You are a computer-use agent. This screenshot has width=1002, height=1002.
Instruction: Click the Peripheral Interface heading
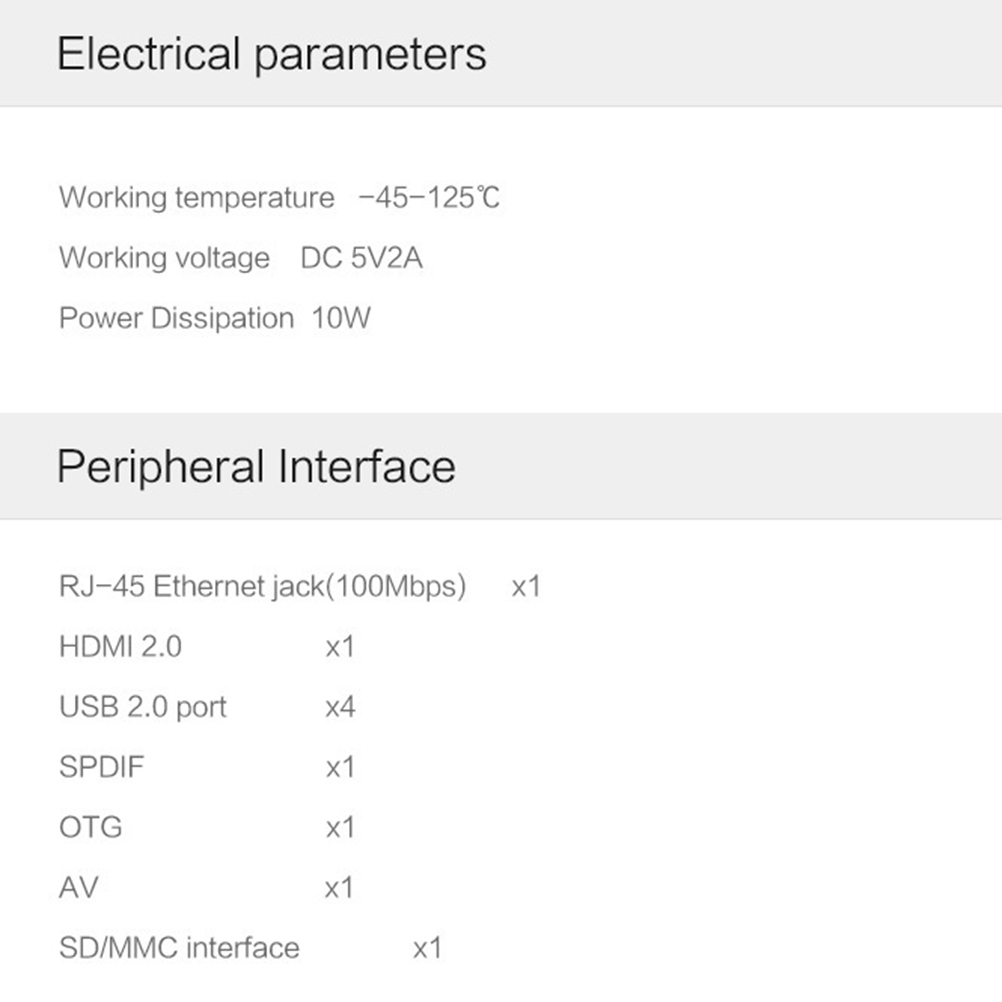click(x=256, y=467)
